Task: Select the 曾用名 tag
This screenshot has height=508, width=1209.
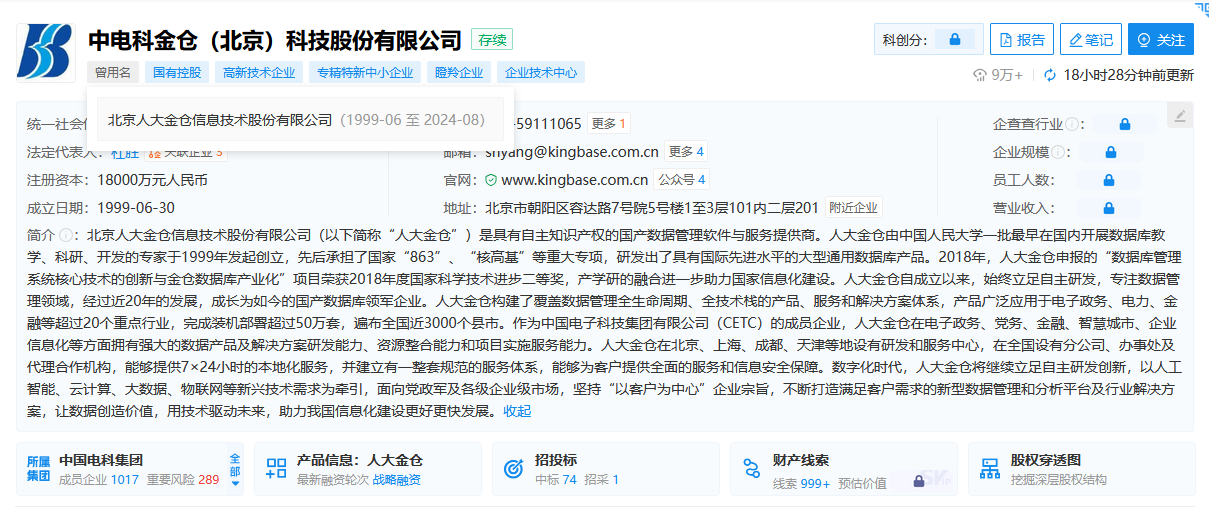Action: [112, 72]
